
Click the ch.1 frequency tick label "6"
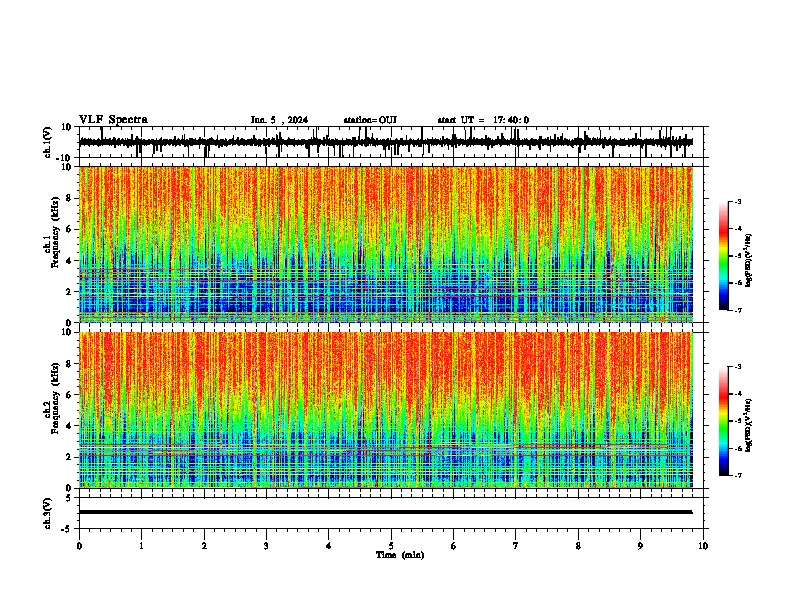(x=69, y=230)
